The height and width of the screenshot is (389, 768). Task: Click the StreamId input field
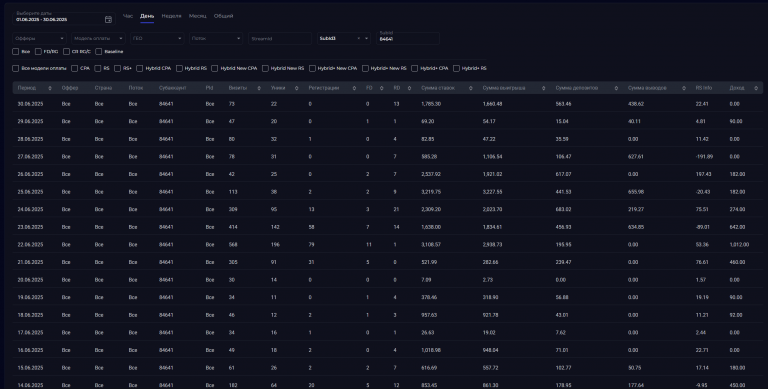[280, 38]
